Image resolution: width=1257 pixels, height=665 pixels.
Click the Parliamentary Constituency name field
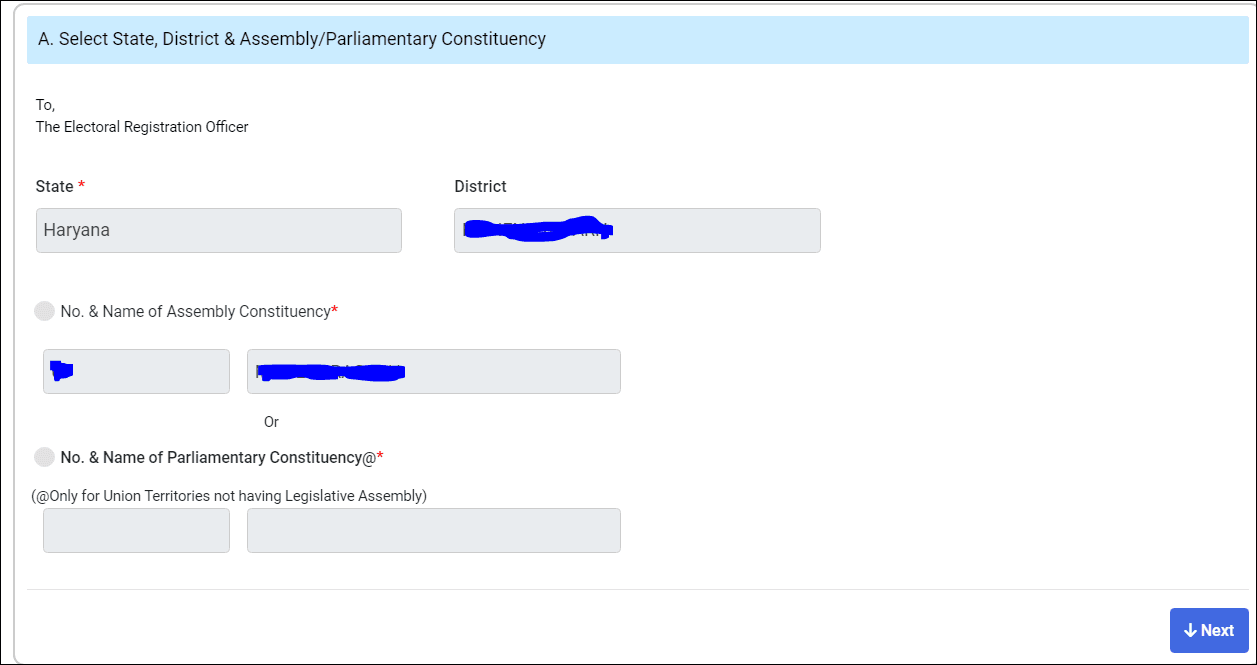pyautogui.click(x=433, y=530)
